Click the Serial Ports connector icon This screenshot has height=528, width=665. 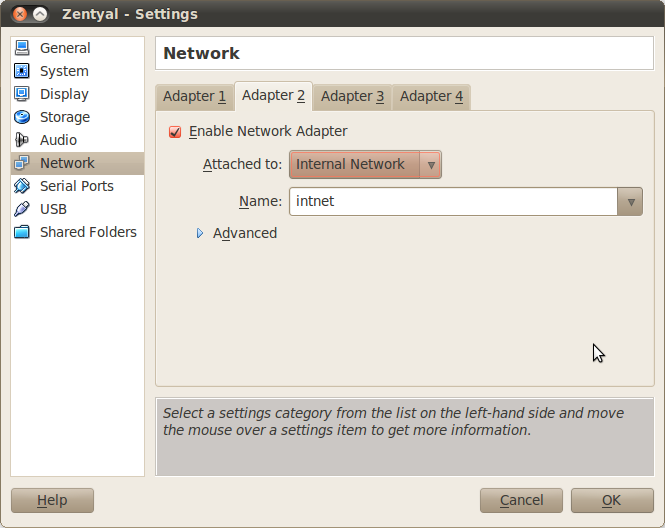pos(21,186)
